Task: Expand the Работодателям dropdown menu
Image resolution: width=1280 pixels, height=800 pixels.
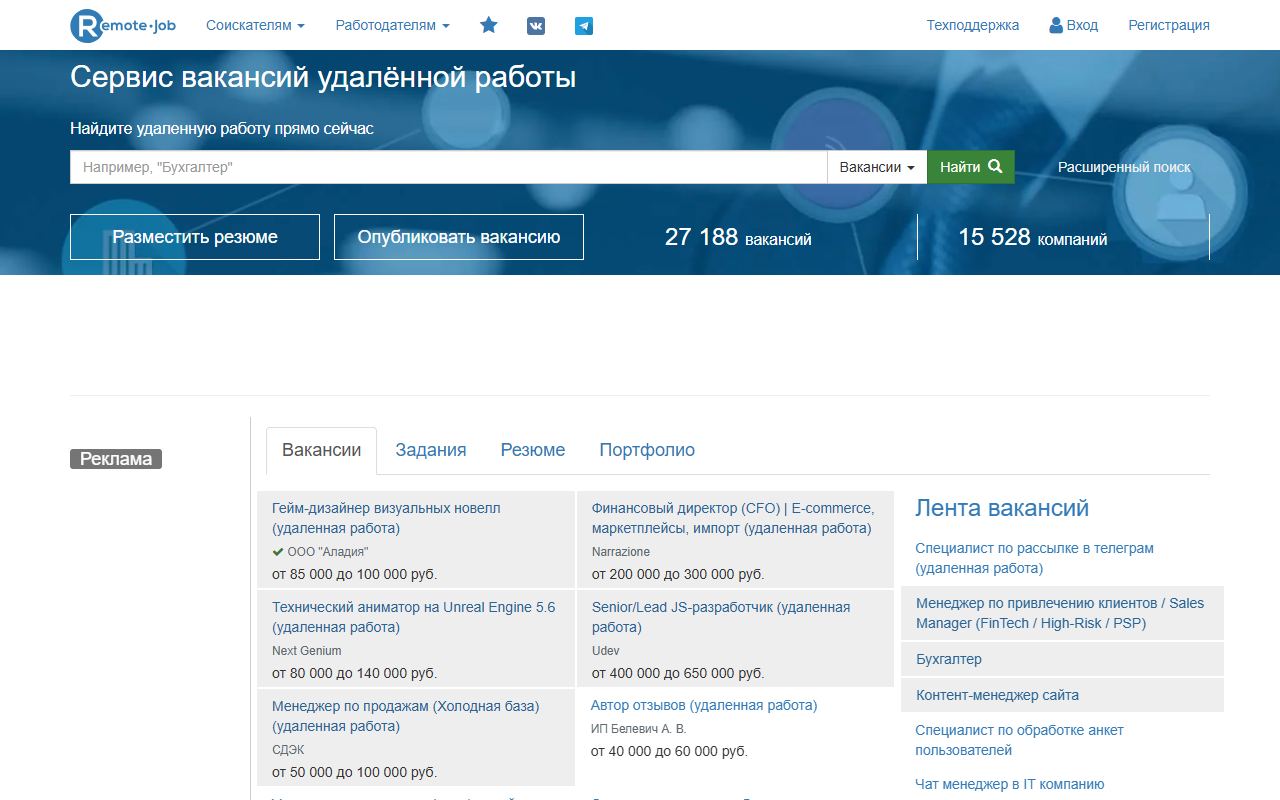Action: (x=392, y=25)
